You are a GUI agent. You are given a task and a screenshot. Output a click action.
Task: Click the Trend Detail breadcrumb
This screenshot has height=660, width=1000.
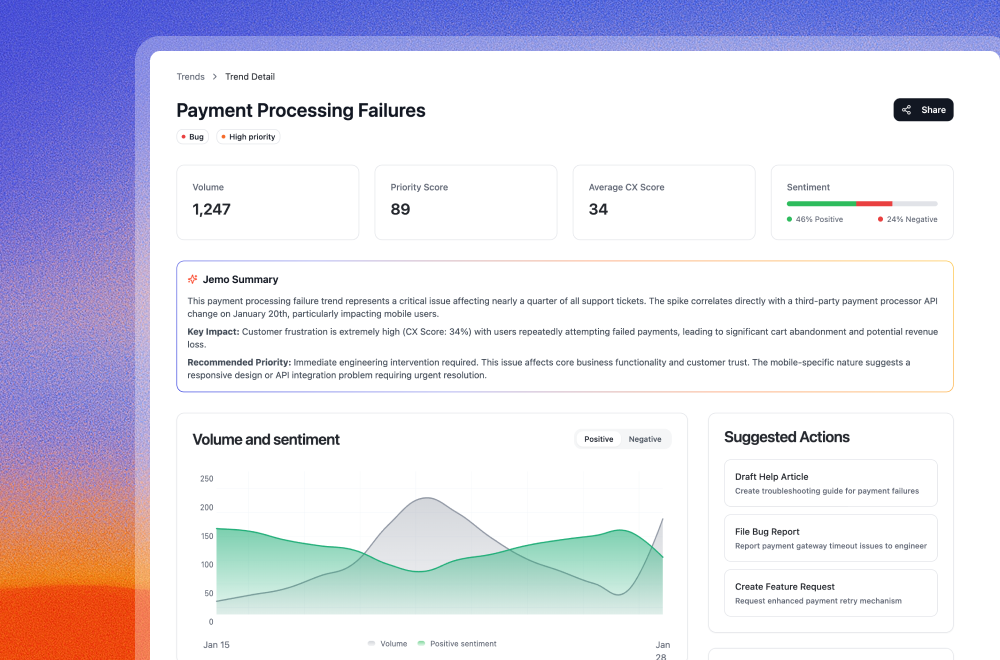click(x=250, y=77)
